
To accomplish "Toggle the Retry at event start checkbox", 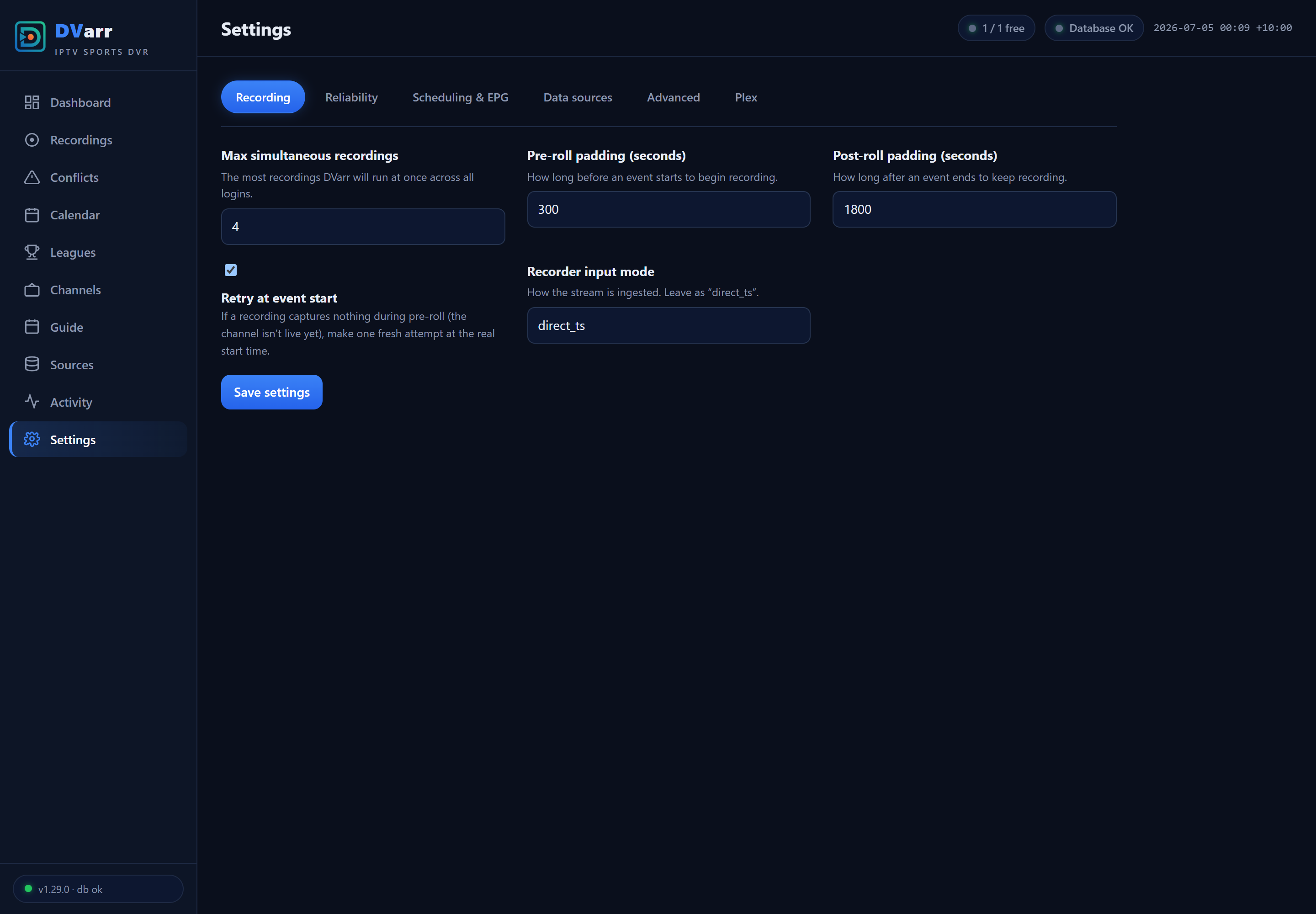I will (x=231, y=270).
